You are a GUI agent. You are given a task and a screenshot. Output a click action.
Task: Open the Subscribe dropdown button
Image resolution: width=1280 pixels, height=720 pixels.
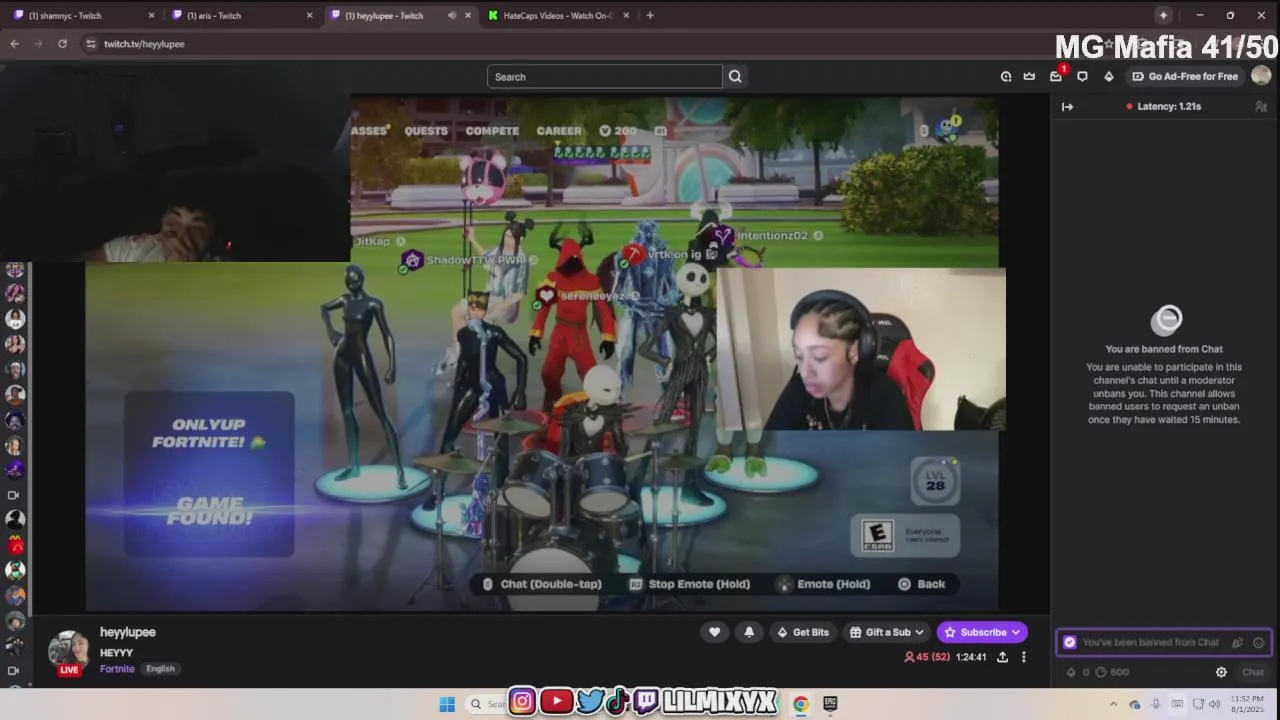982,632
